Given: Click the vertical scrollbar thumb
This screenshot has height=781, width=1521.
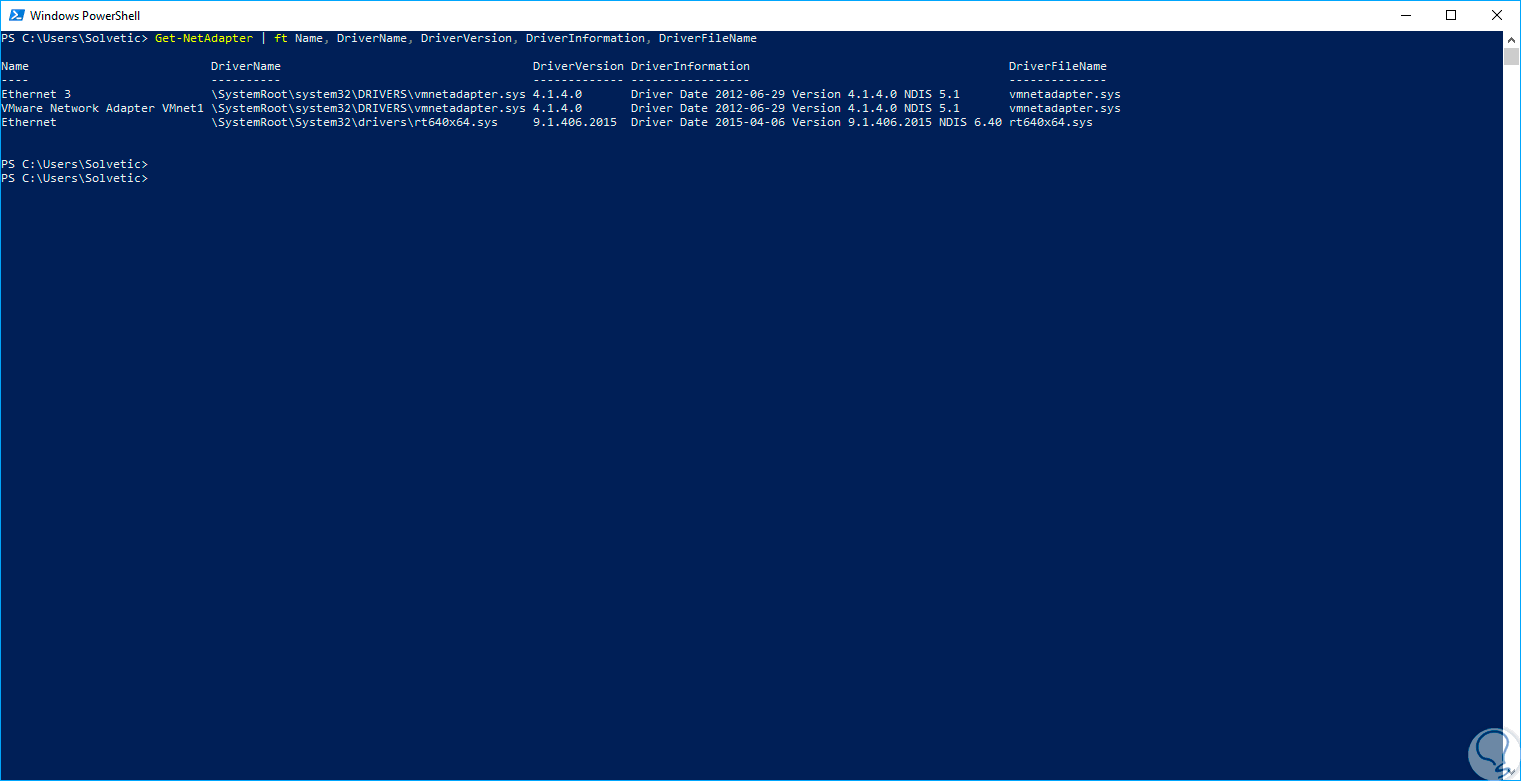Looking at the screenshot, I should coord(1511,56).
